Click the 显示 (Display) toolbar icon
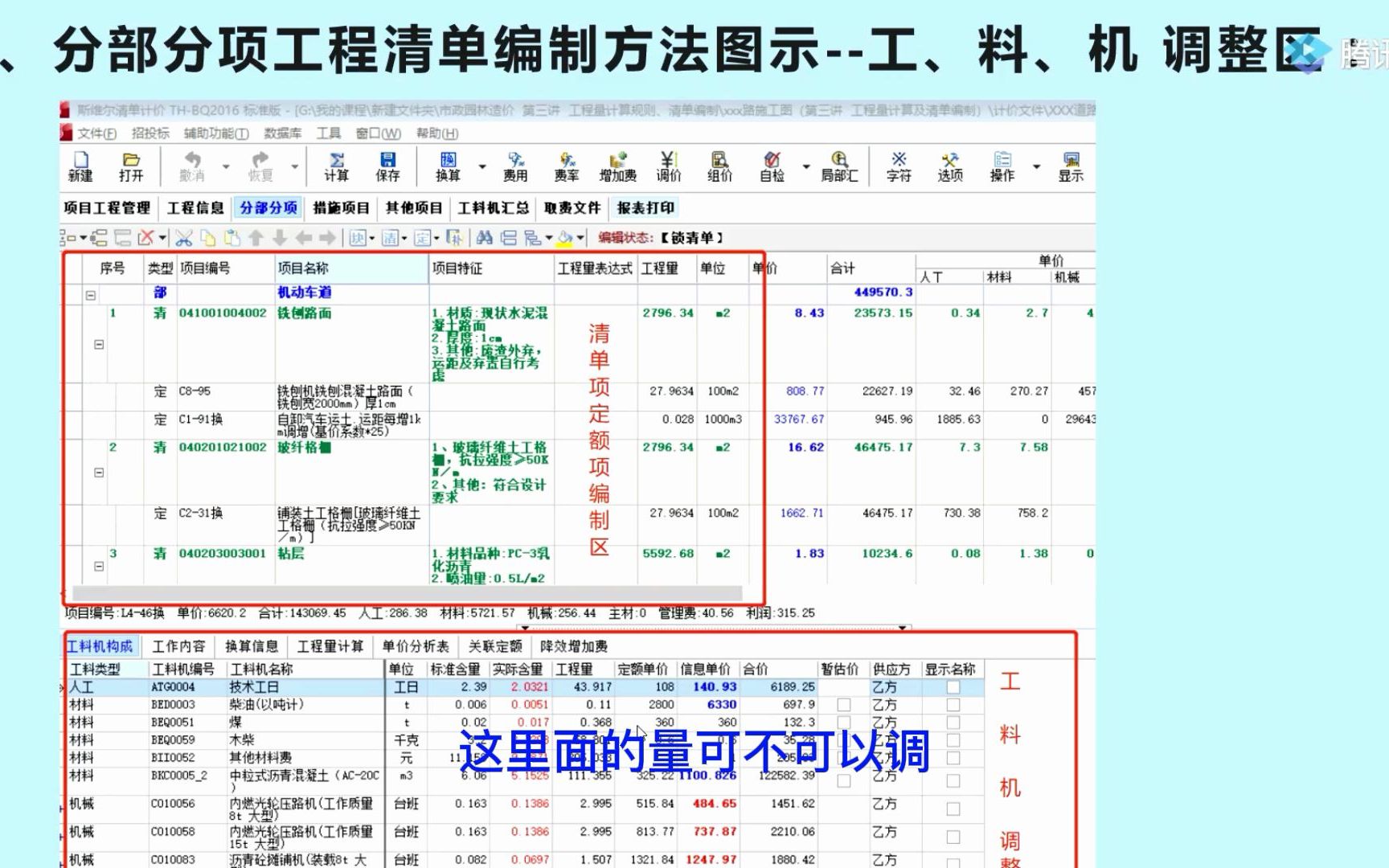This screenshot has height=868, width=1389. (x=1071, y=166)
